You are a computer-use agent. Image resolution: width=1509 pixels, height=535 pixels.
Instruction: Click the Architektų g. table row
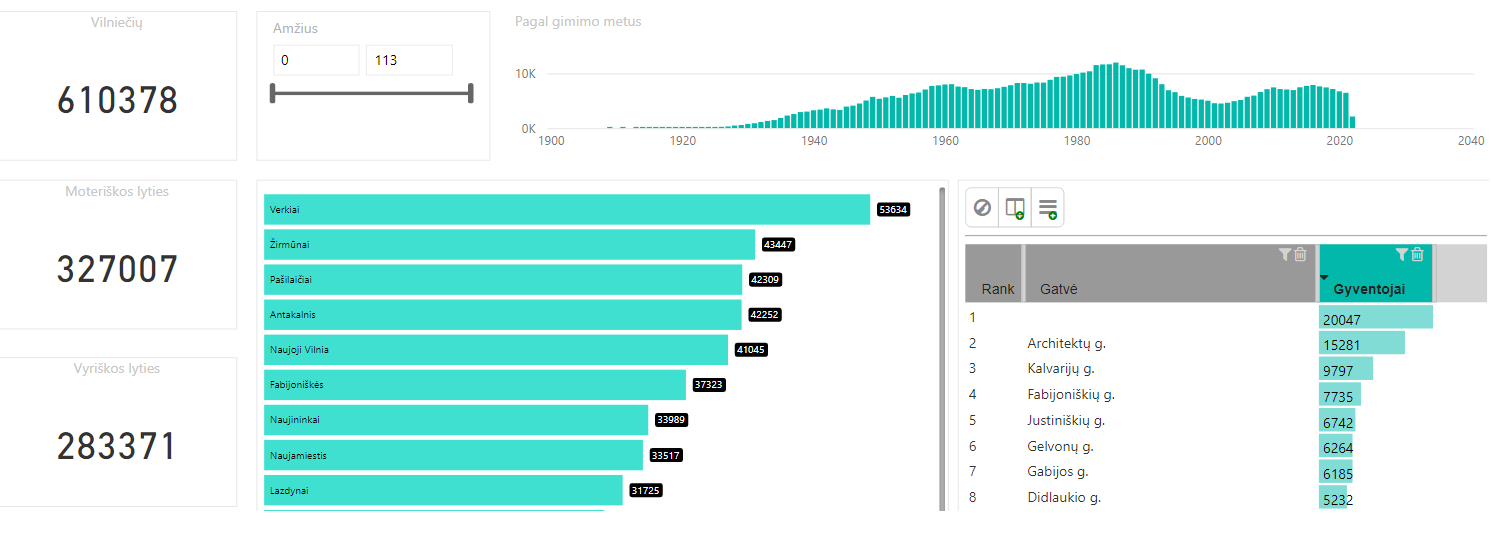[1066, 343]
